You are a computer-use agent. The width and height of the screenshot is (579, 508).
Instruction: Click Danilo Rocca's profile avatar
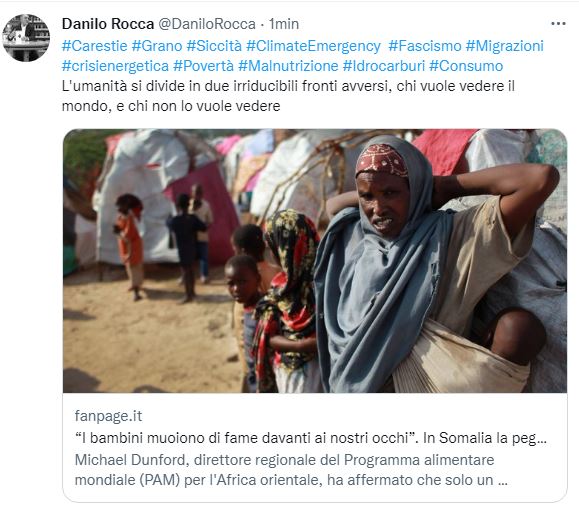click(x=26, y=38)
